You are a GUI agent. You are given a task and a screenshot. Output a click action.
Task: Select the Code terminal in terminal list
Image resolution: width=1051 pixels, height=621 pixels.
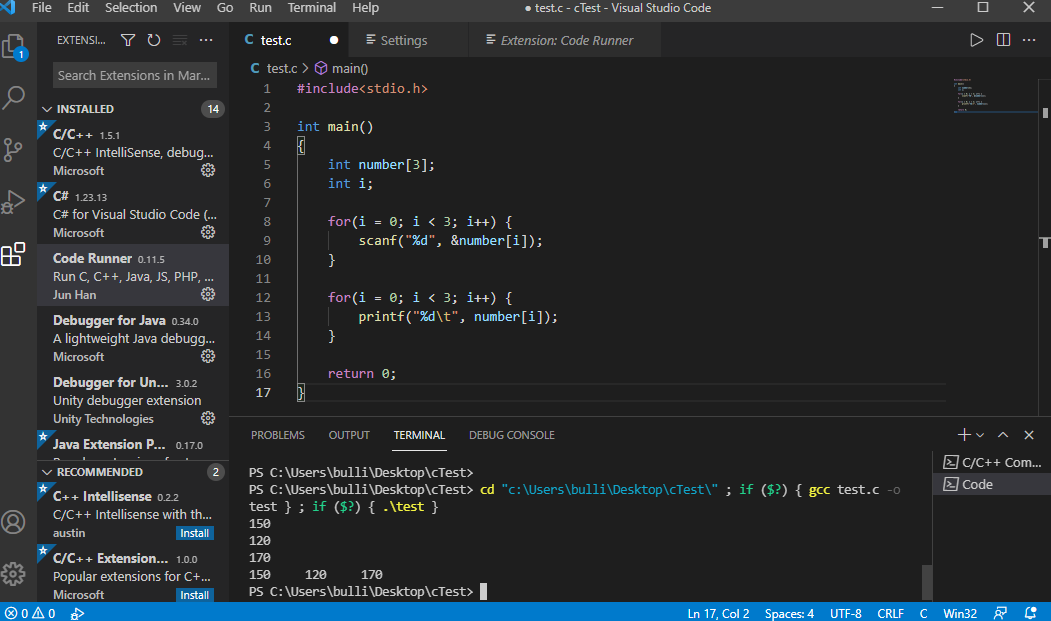pos(991,484)
